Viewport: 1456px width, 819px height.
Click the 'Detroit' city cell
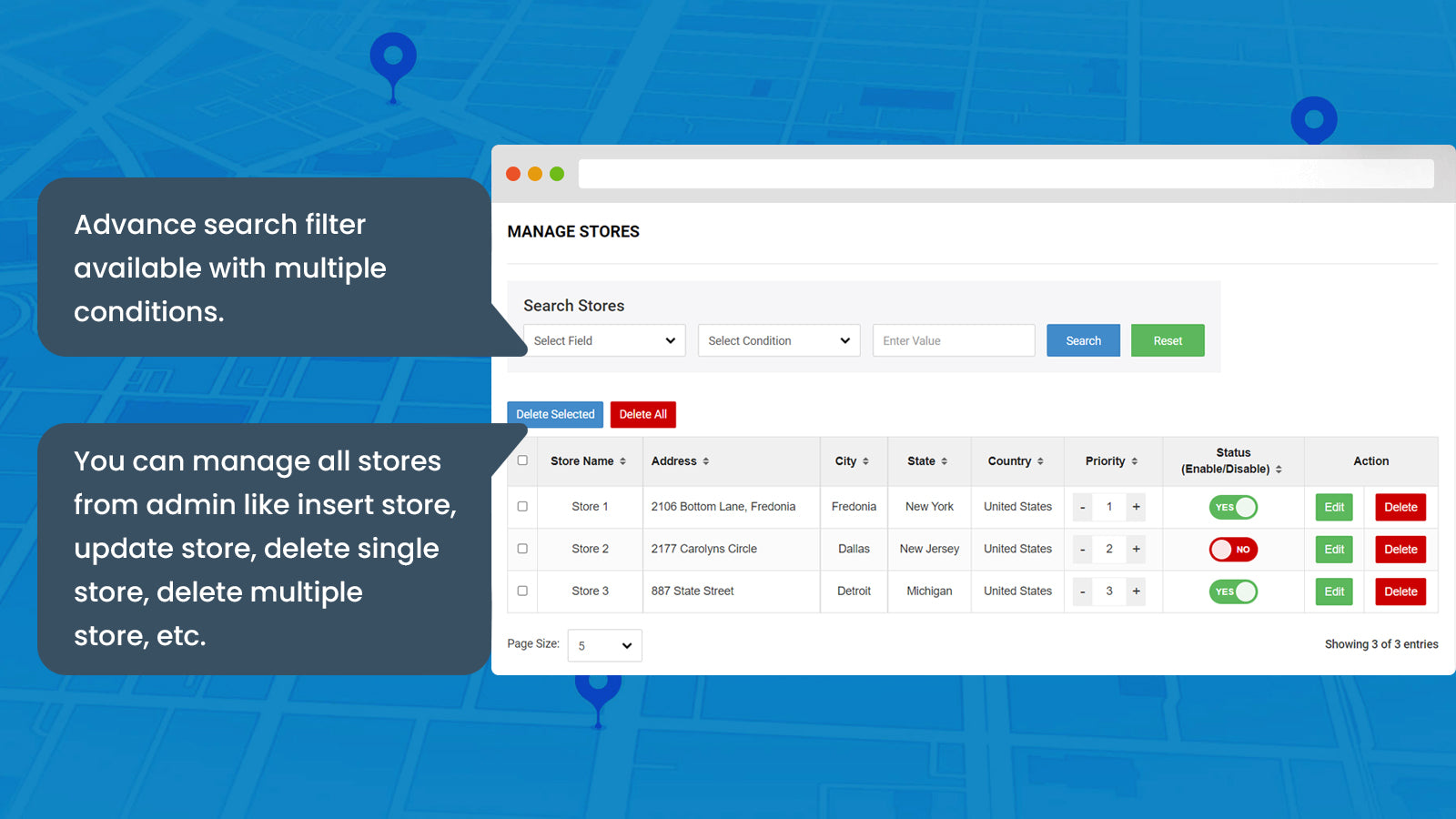pyautogui.click(x=854, y=591)
